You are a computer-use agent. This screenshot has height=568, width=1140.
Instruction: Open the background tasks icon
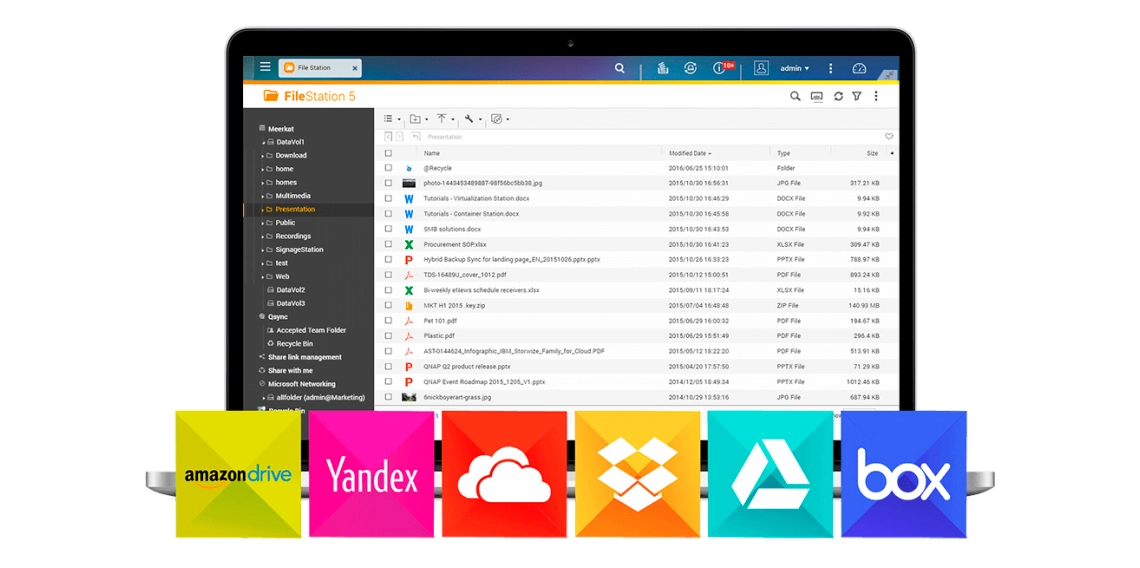point(662,68)
